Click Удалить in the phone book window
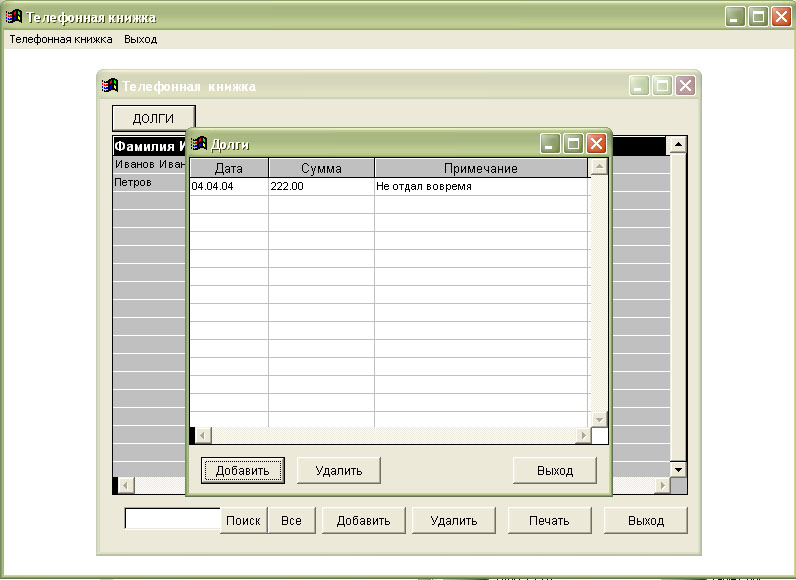 (x=454, y=520)
